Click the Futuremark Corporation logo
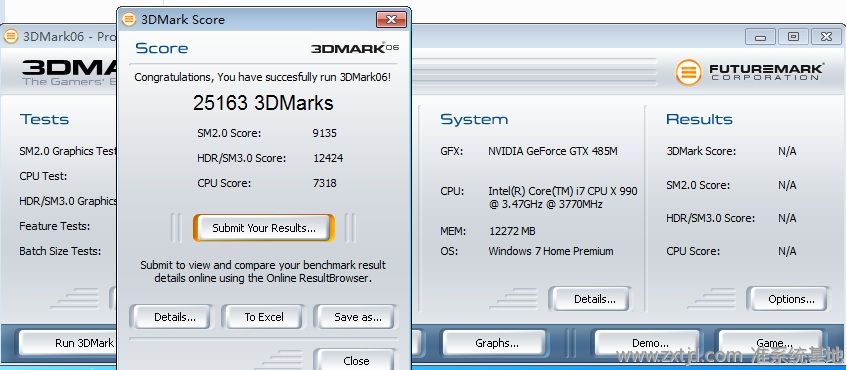This screenshot has height=370, width=847. click(x=750, y=72)
